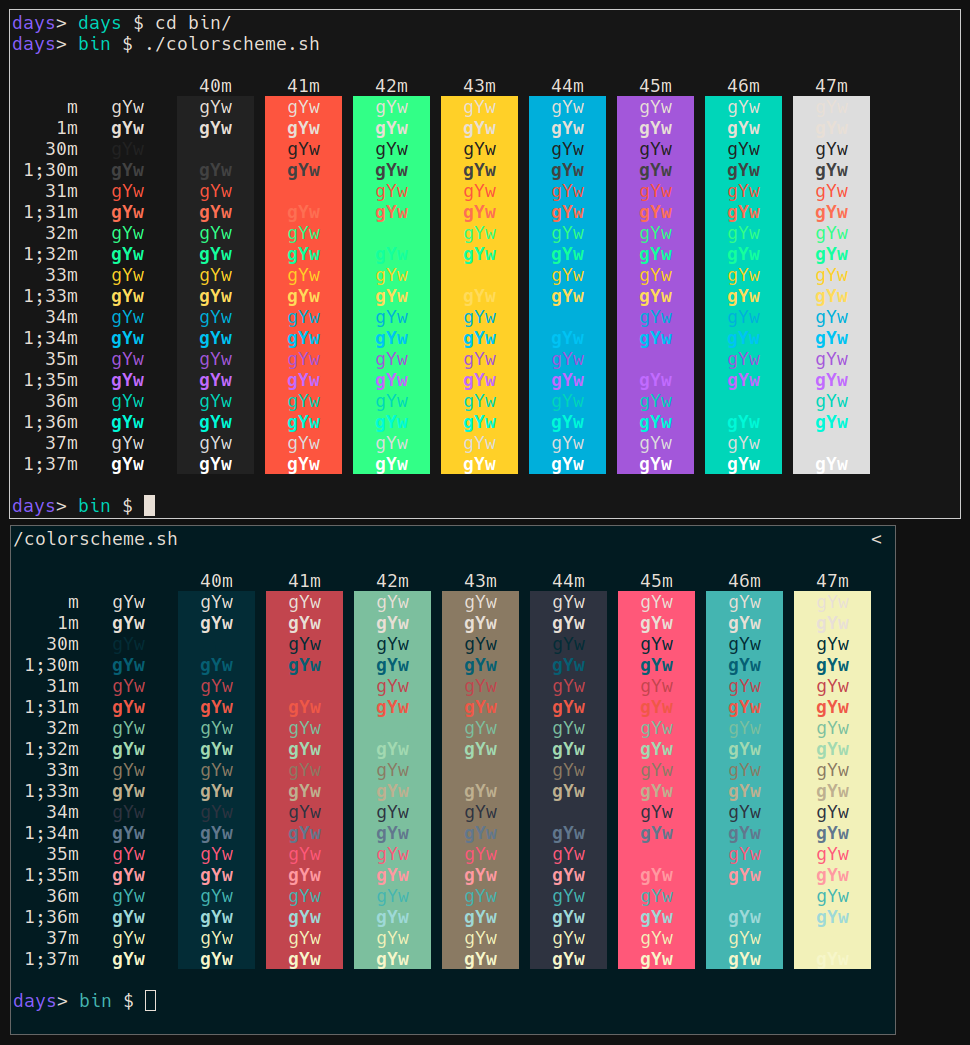
Task: Click the '30m' row label in bottom terminal
Action: point(63,644)
